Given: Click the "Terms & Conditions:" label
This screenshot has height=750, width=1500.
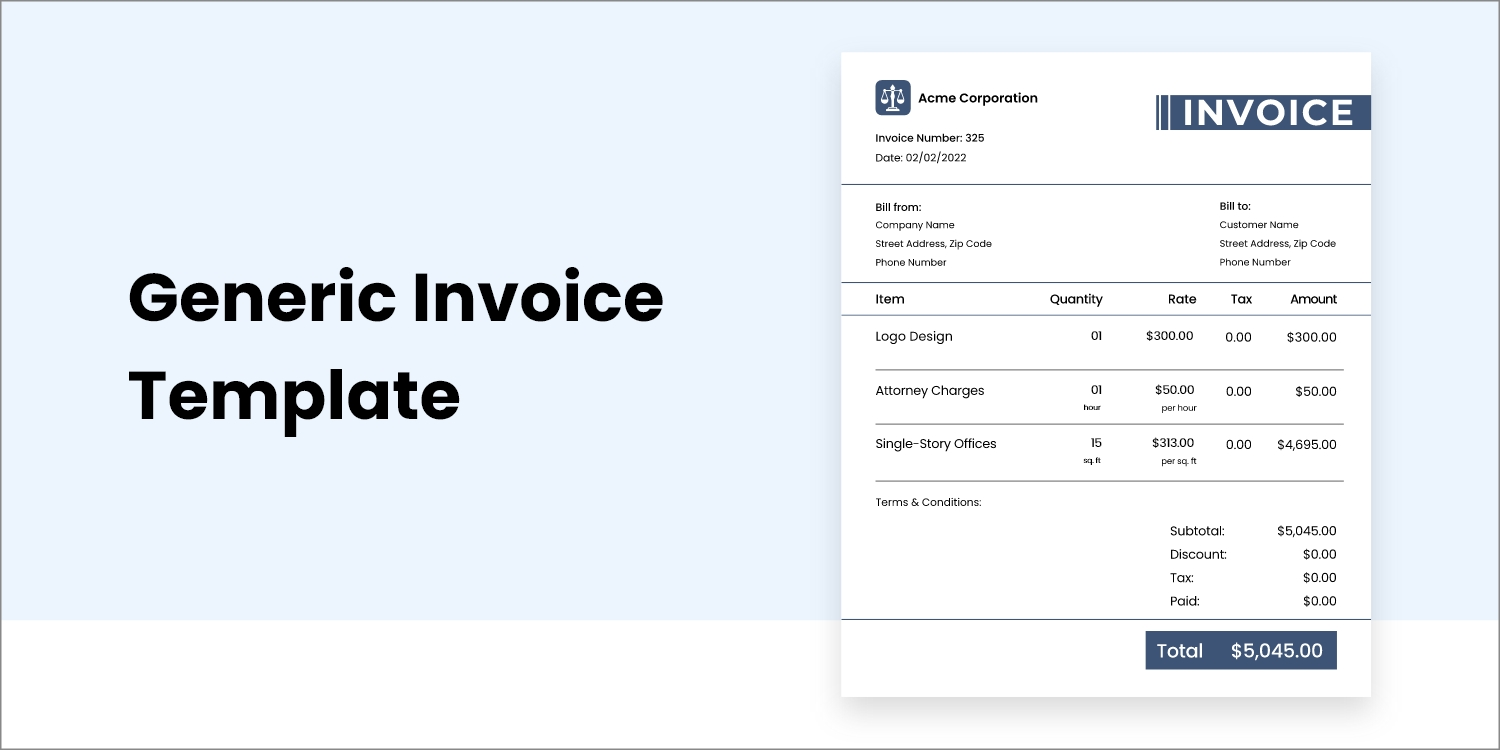Looking at the screenshot, I should click(x=928, y=502).
